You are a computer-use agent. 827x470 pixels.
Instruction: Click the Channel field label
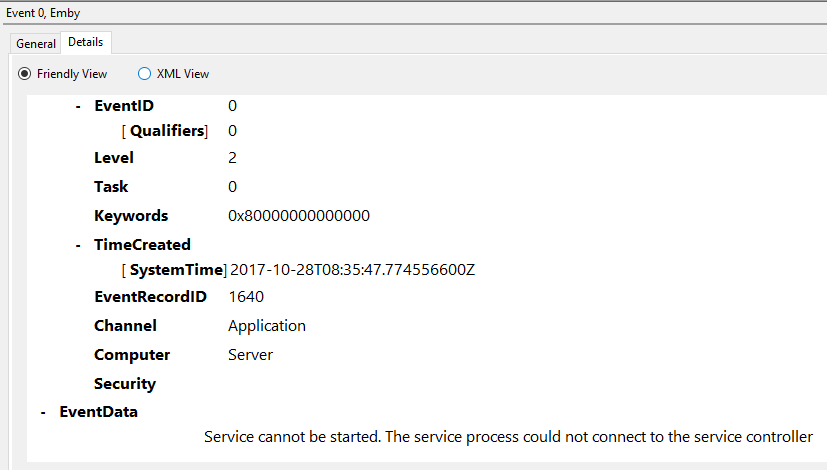(125, 326)
